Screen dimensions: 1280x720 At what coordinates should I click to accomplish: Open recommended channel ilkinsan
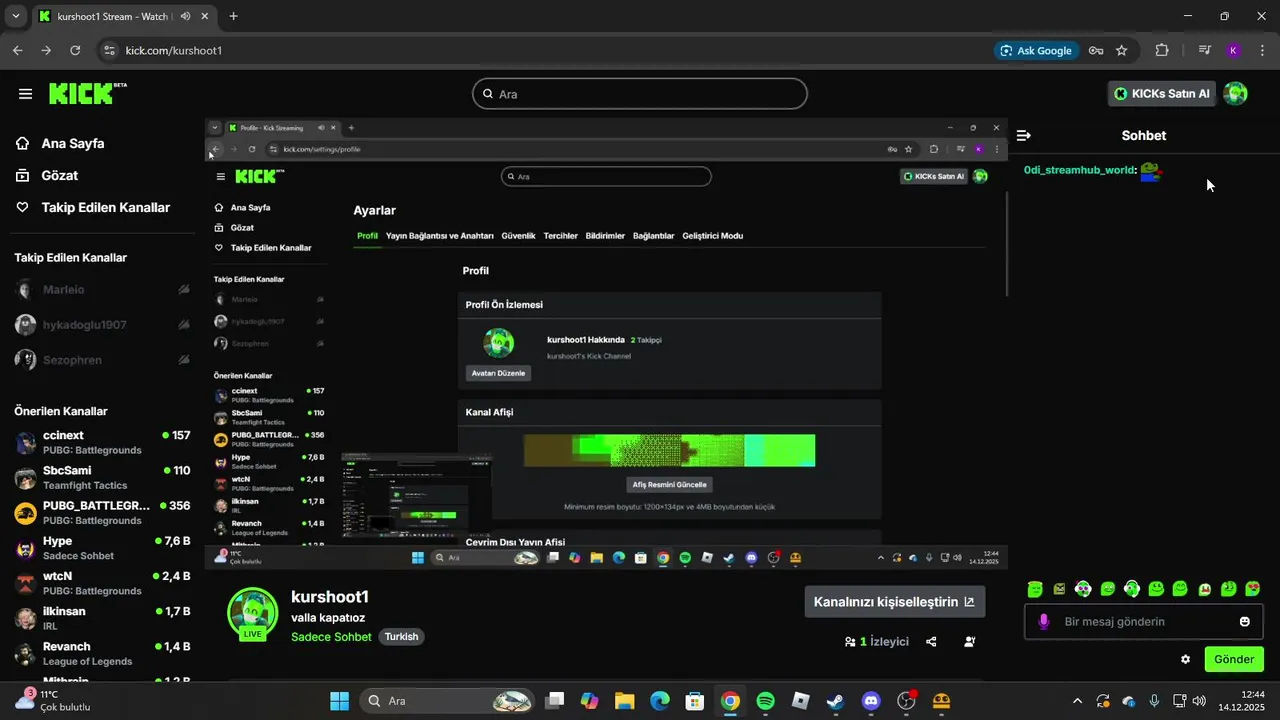point(102,618)
